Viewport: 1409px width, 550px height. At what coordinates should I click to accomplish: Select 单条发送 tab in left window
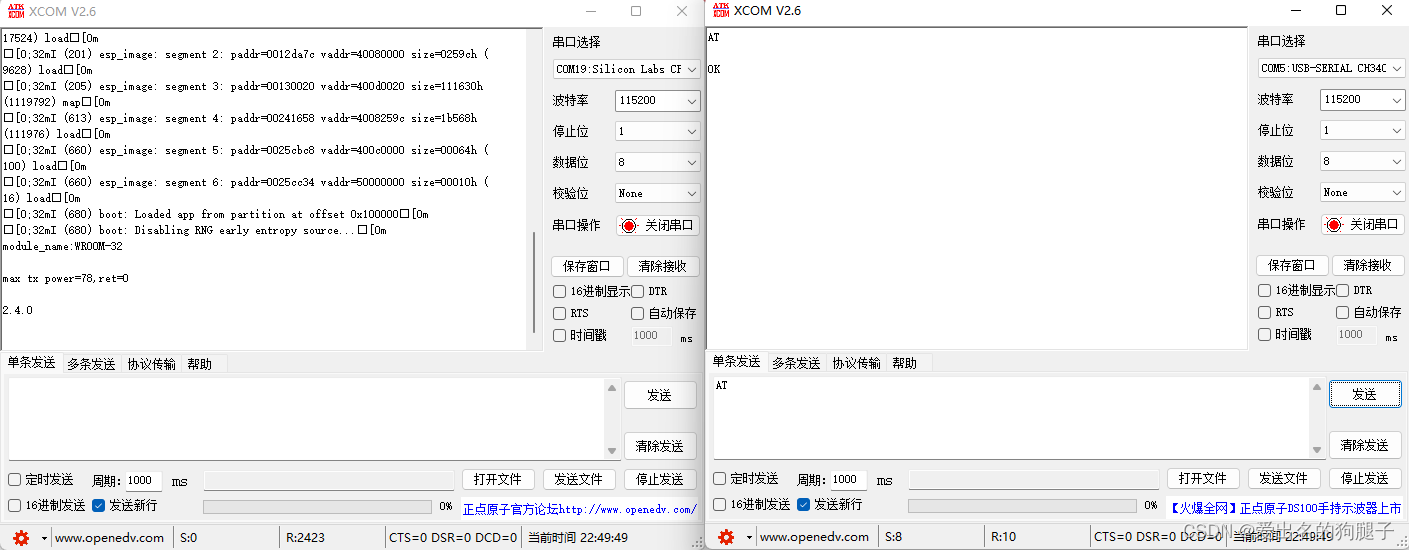click(31, 363)
